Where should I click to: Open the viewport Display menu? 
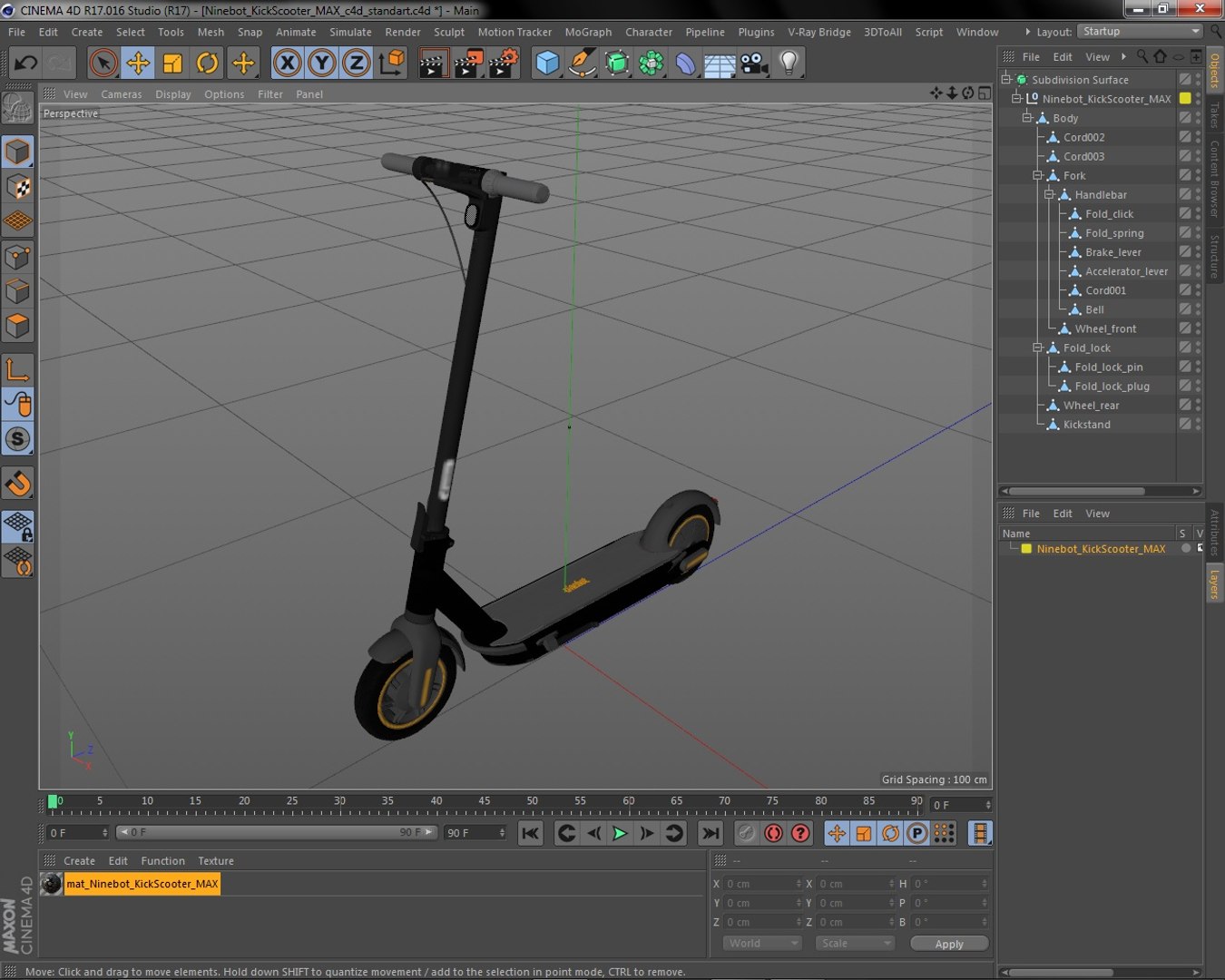pyautogui.click(x=173, y=94)
